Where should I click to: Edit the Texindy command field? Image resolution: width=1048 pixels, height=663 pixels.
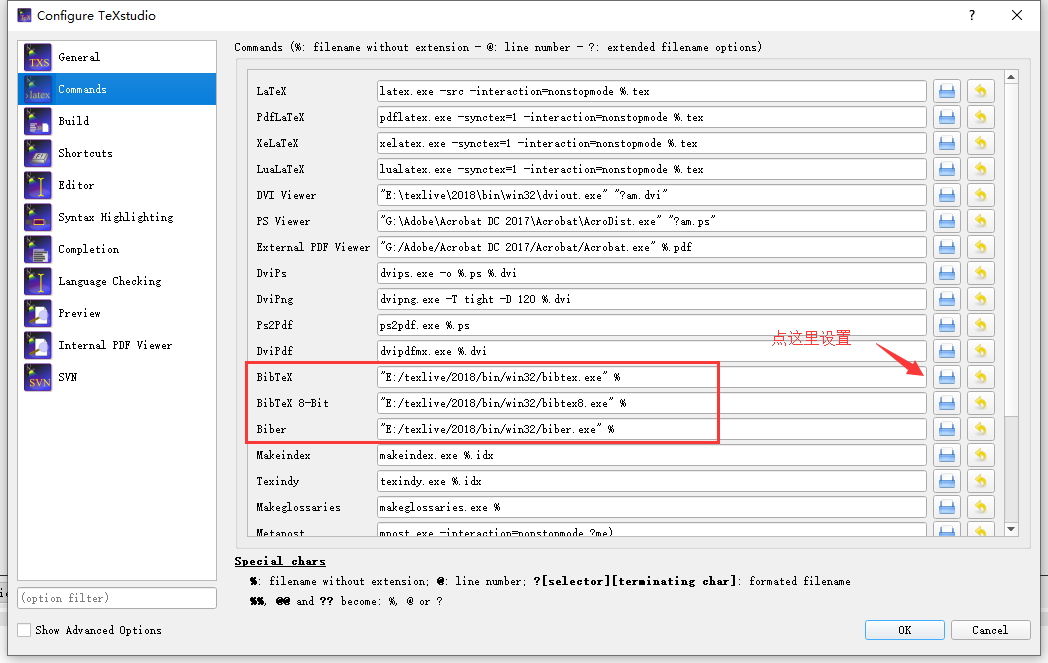652,482
